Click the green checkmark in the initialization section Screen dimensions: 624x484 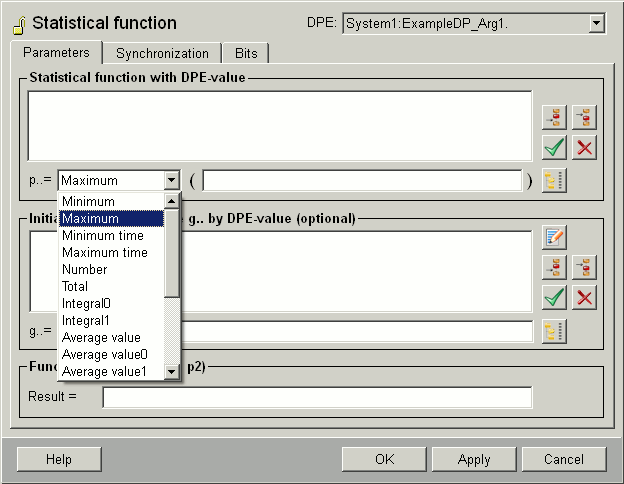pyautogui.click(x=554, y=297)
